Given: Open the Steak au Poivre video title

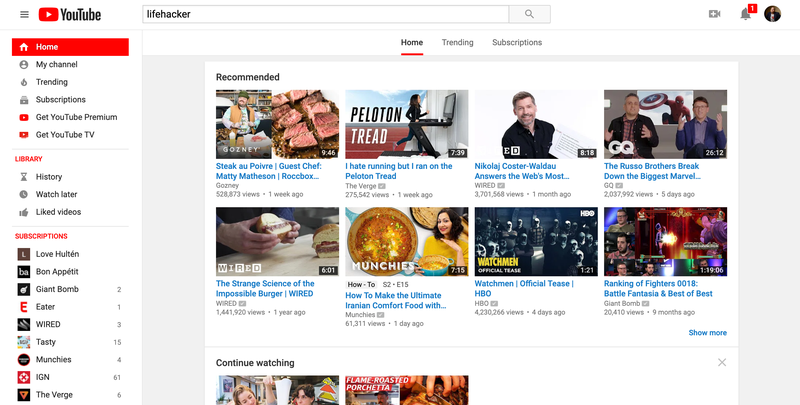Looking at the screenshot, I should (x=269, y=171).
